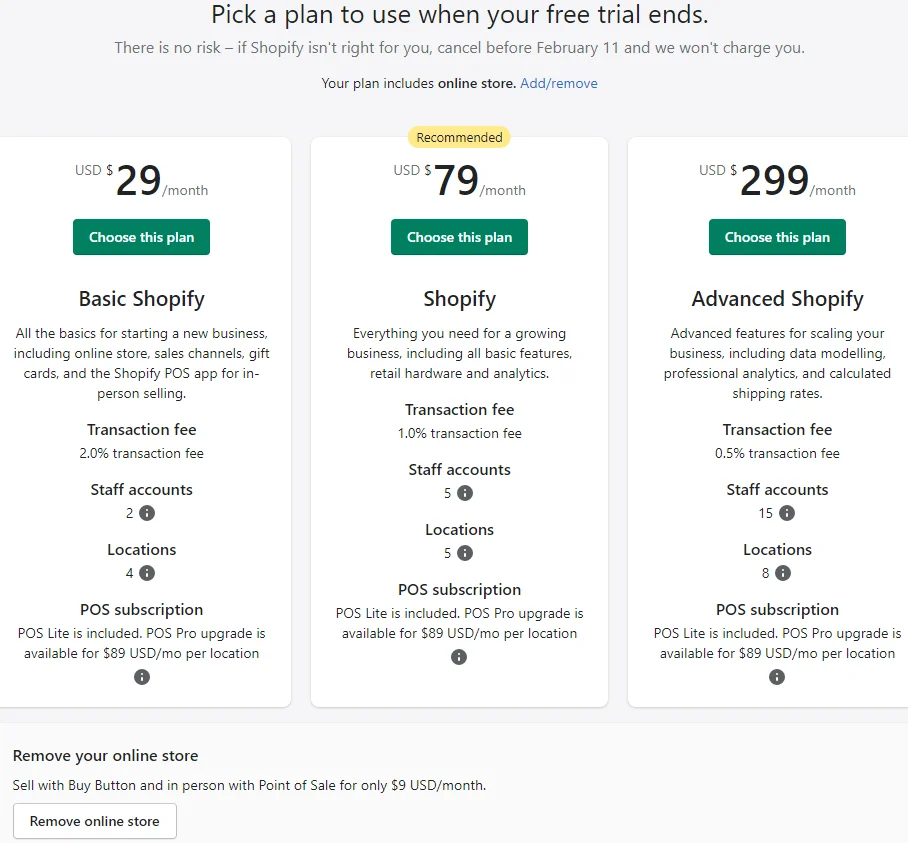The width and height of the screenshot is (908, 843).
Task: Click the Advanced Shopify plan heading
Action: pos(777,299)
